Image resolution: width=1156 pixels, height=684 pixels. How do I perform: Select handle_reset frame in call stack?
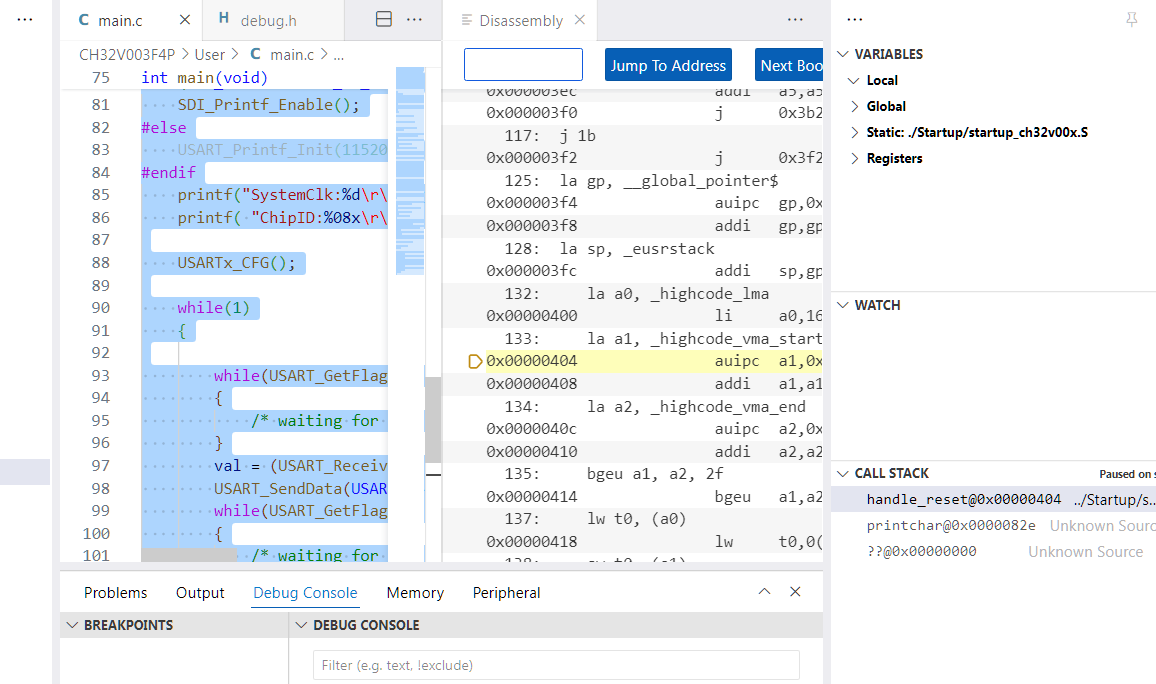(x=963, y=499)
